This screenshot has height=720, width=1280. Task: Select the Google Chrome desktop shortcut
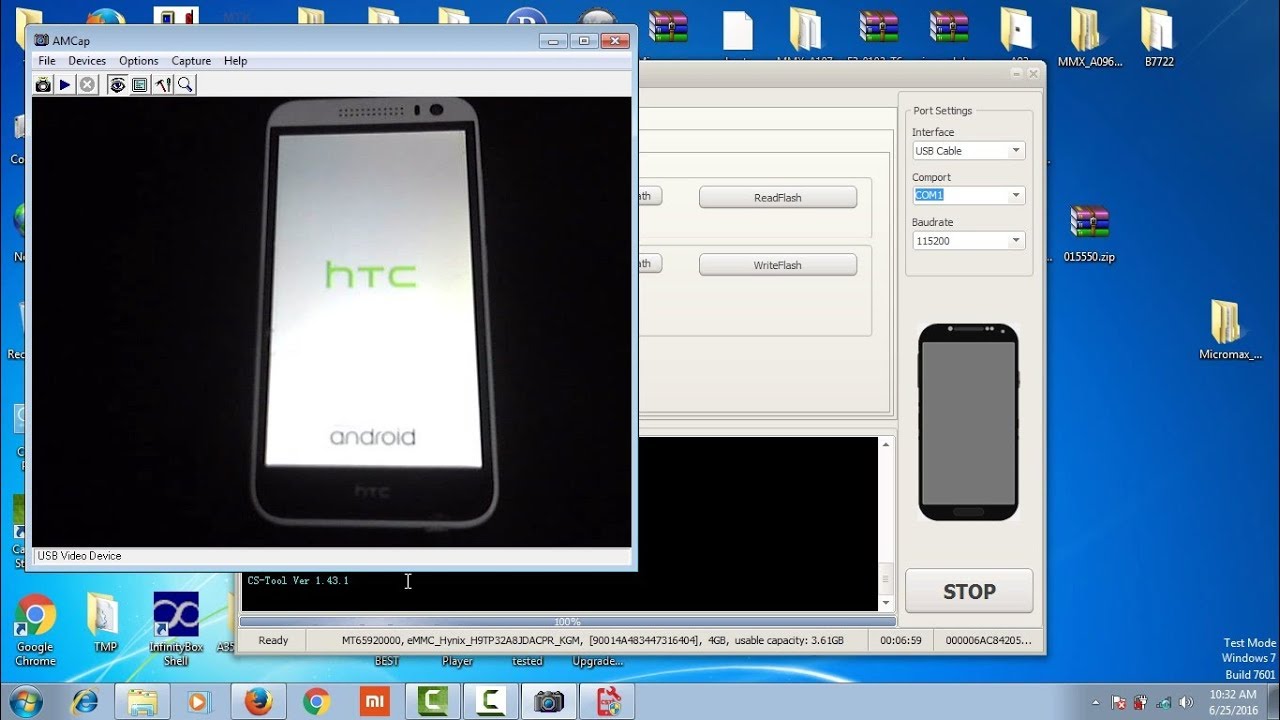[x=35, y=630]
